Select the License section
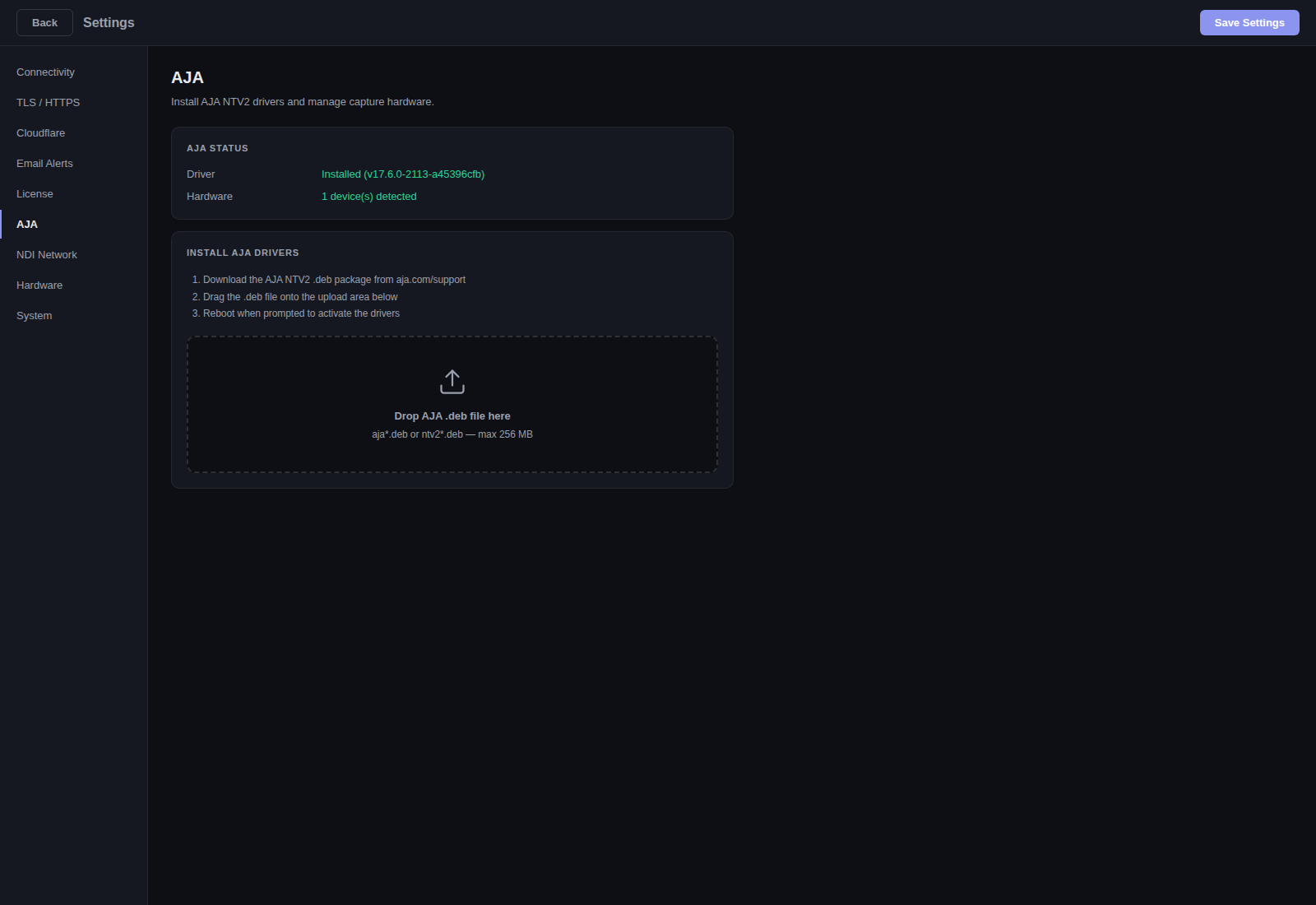 (x=73, y=194)
